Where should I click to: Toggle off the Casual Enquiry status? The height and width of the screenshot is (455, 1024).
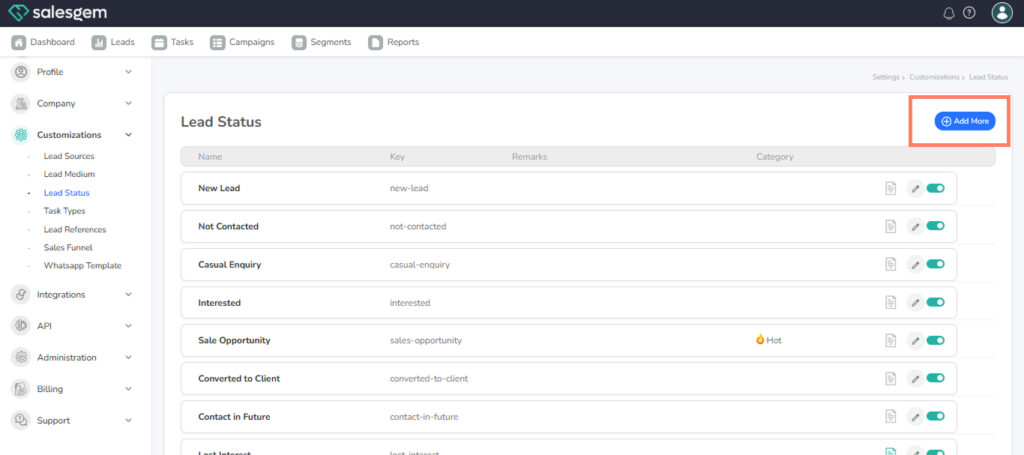tap(936, 264)
